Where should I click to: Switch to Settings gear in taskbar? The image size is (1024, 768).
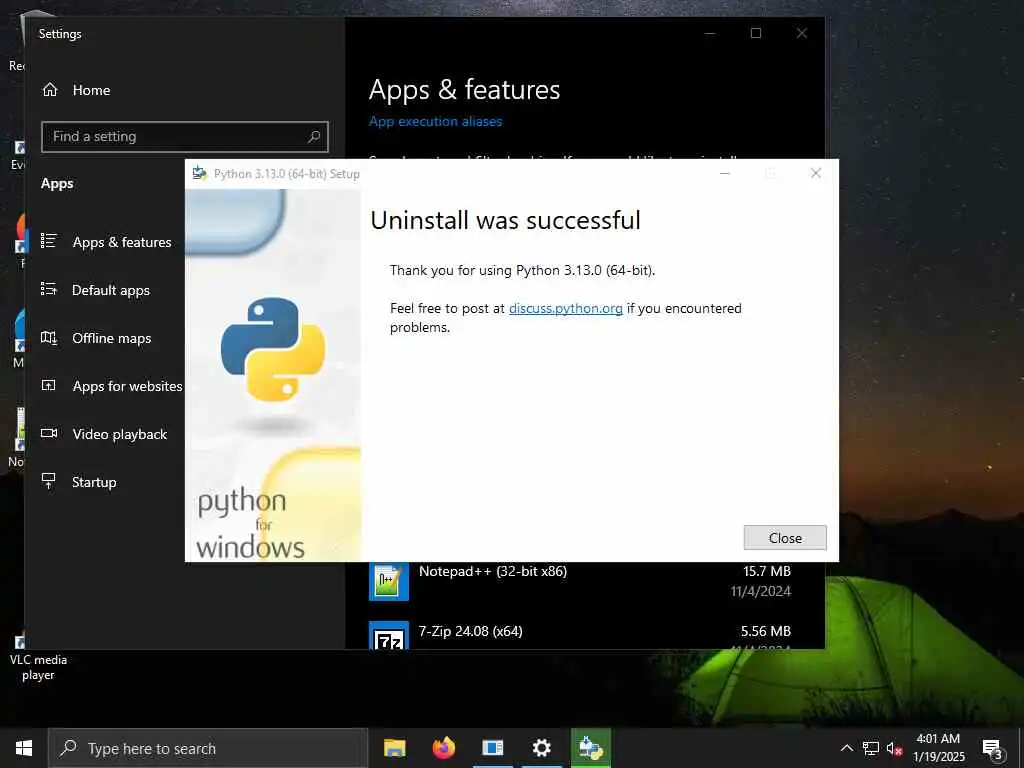541,748
